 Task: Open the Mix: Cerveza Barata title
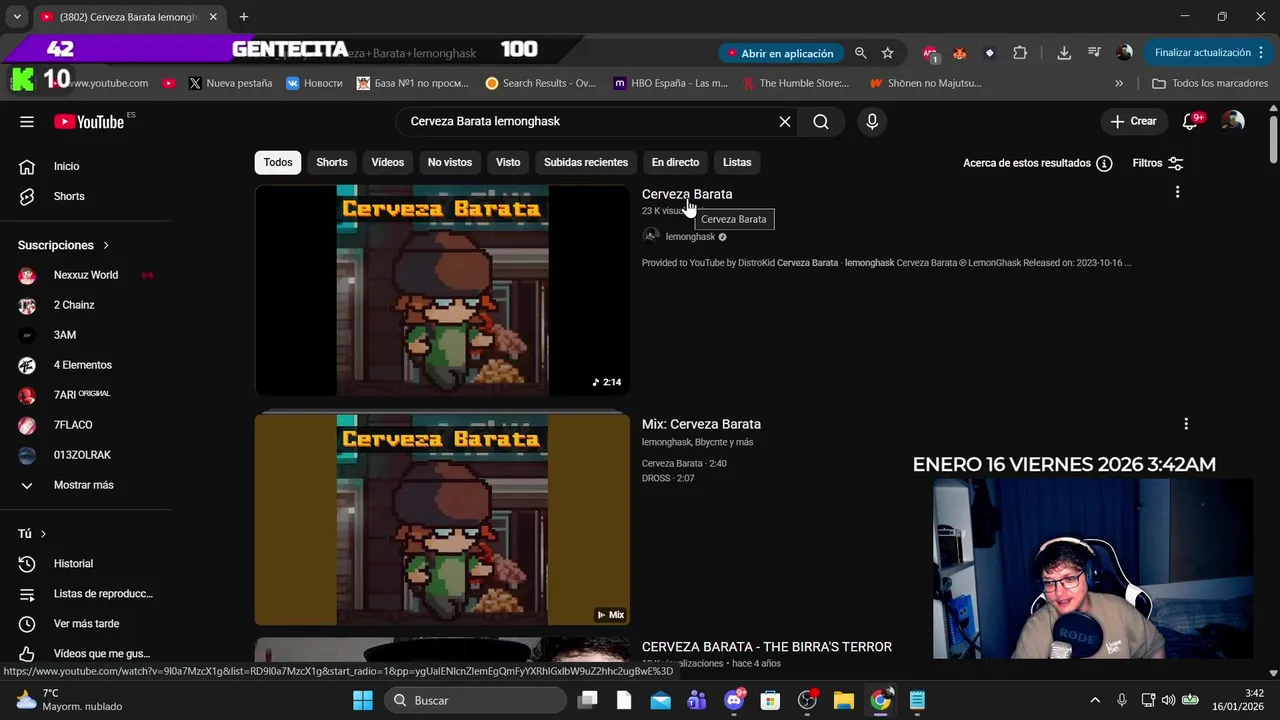click(701, 424)
